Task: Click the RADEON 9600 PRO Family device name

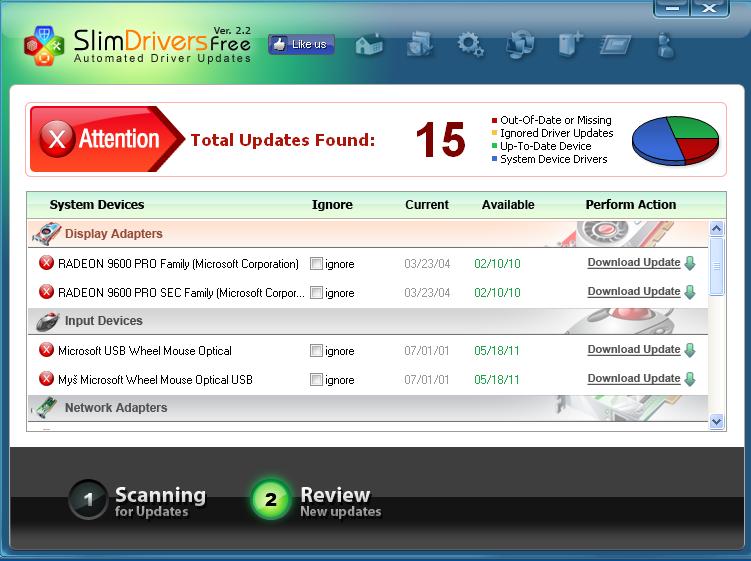Action: point(178,264)
